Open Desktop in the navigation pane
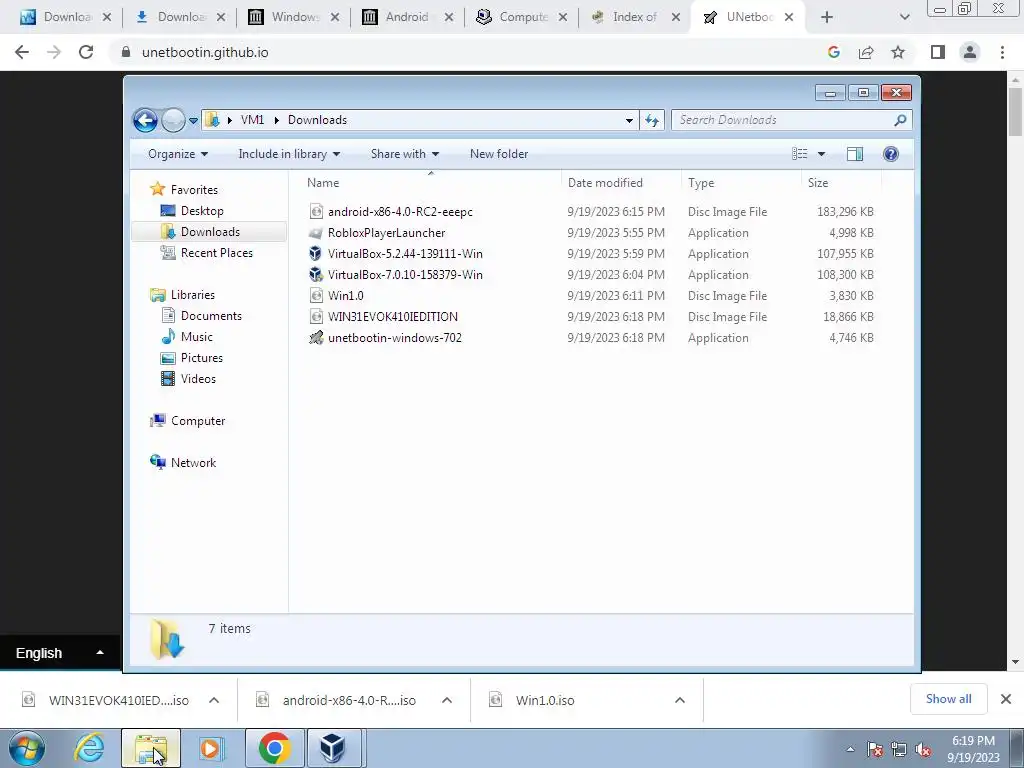This screenshot has width=1024, height=768. (x=202, y=210)
